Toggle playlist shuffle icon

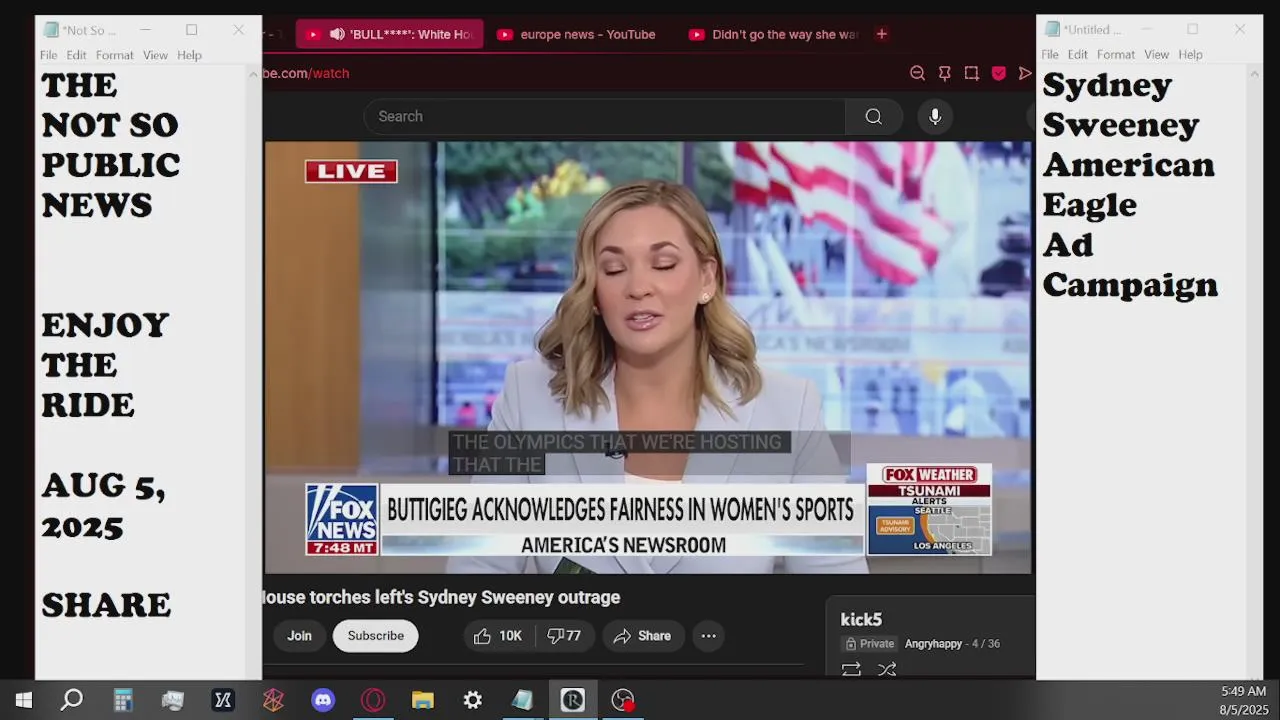point(887,670)
